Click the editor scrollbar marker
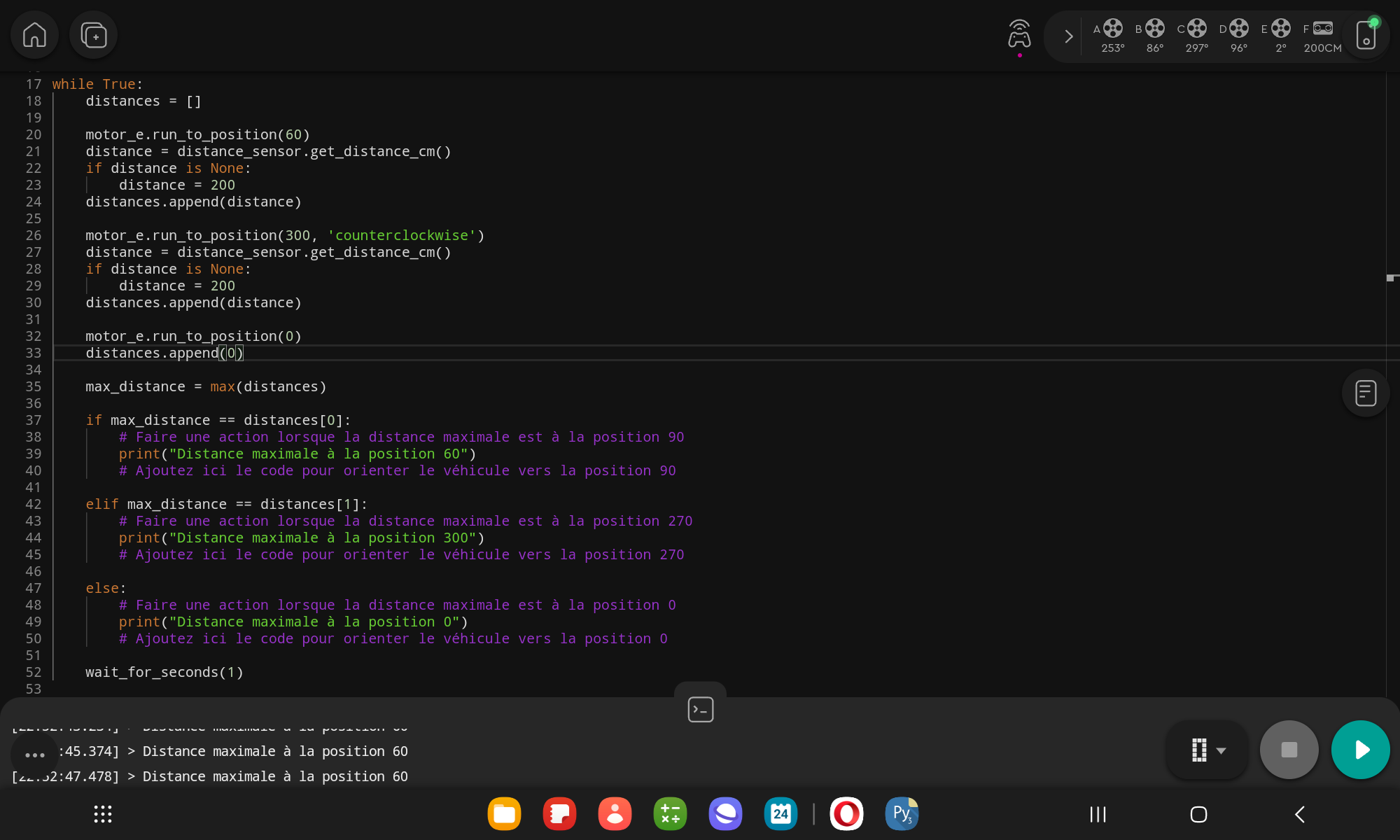The image size is (1400, 840). click(x=1391, y=278)
